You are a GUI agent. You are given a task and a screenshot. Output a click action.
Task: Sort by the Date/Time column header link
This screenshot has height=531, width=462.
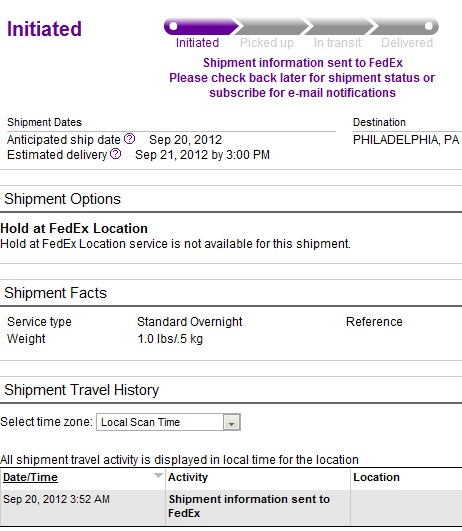pos(30,477)
